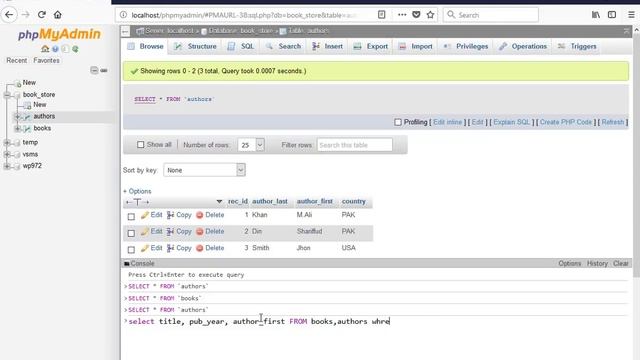Click the books table icon in tree

pos(27,129)
